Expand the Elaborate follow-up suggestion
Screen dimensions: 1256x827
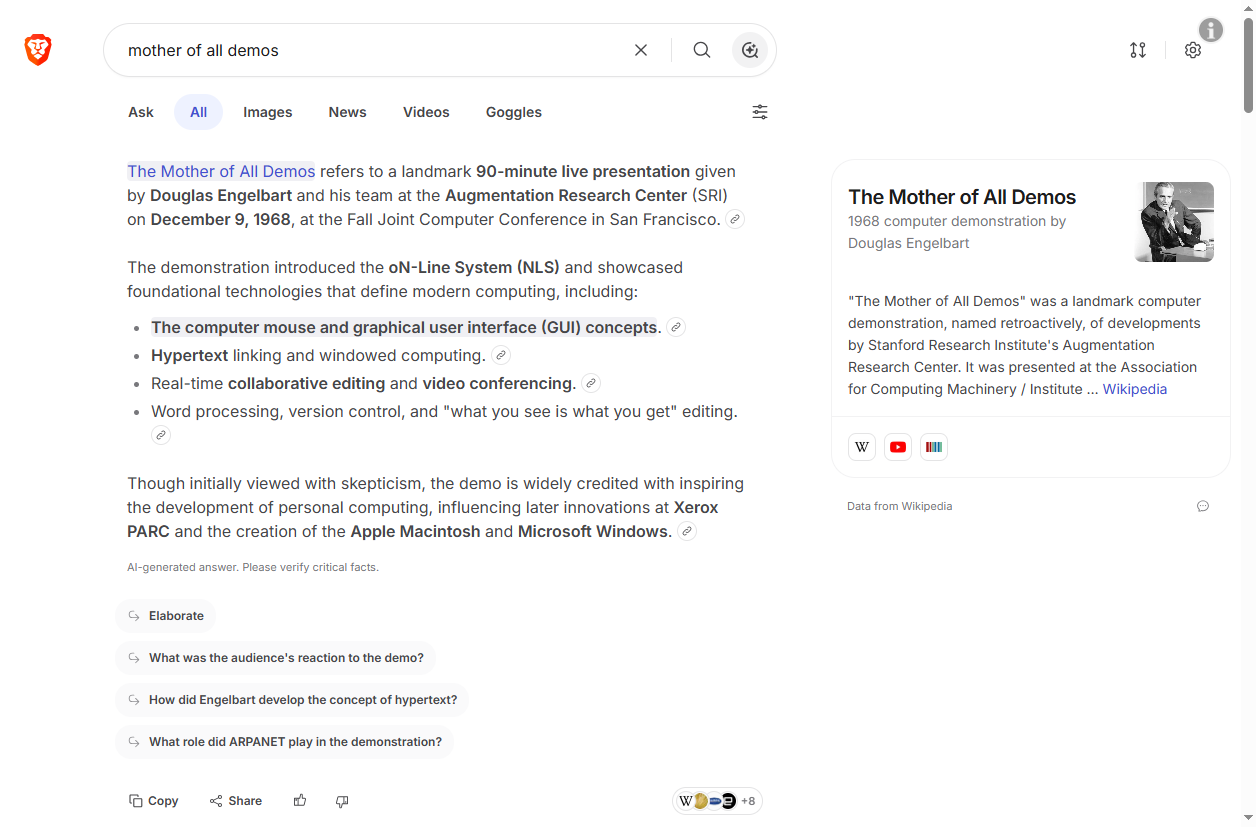[166, 616]
